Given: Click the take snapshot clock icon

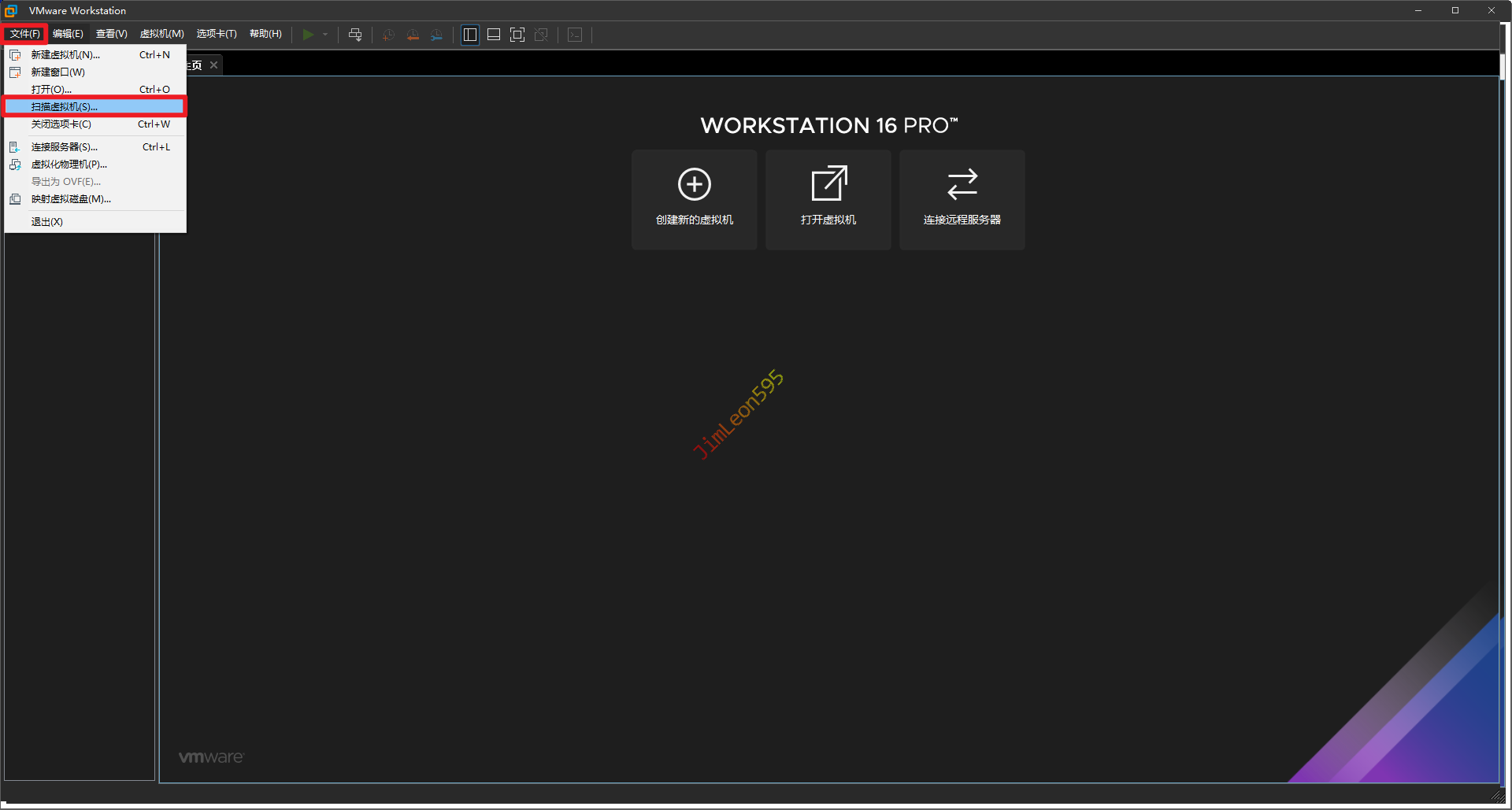Looking at the screenshot, I should pyautogui.click(x=388, y=35).
